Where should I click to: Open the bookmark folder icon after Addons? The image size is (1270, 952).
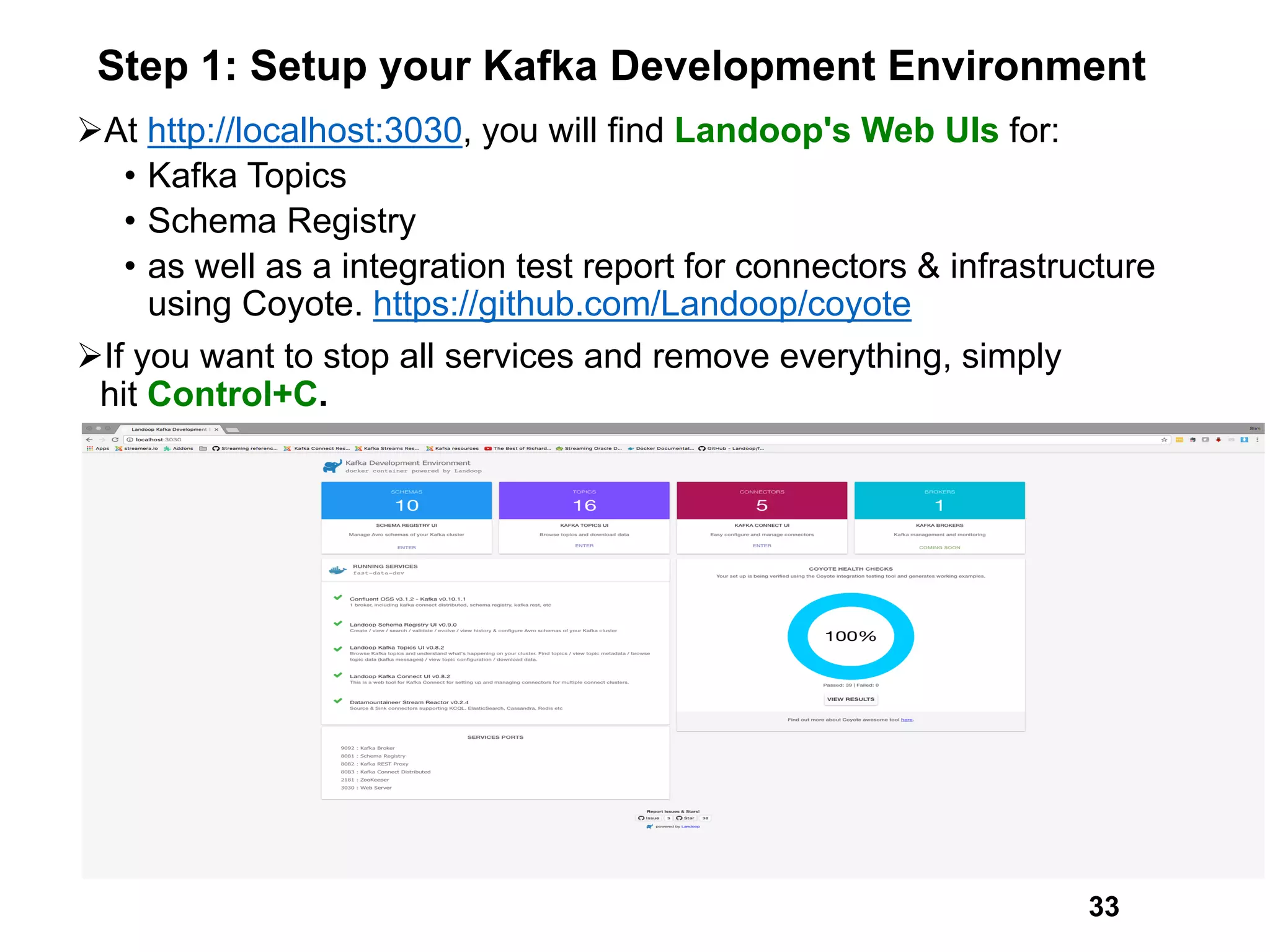coord(203,448)
